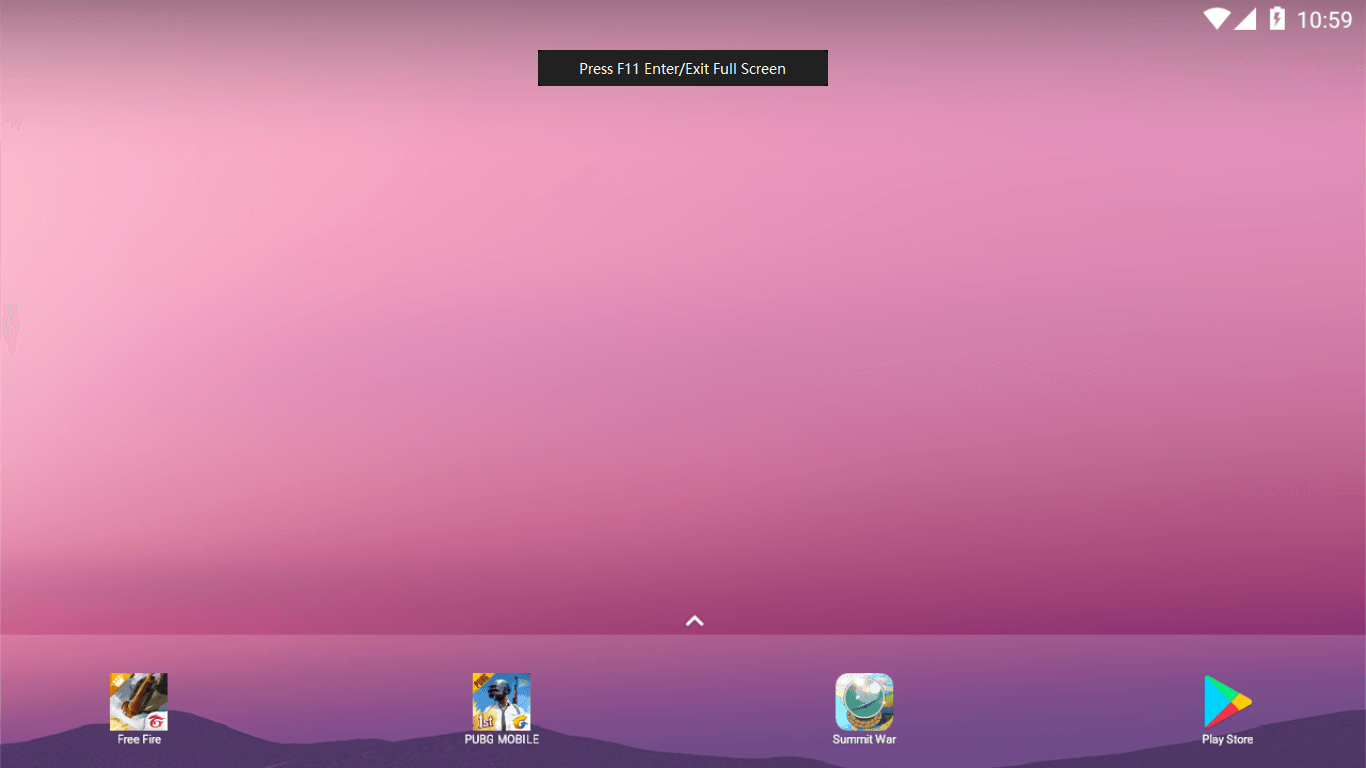Tap the cellular signal icon
The image size is (1366, 768).
tap(1245, 19)
